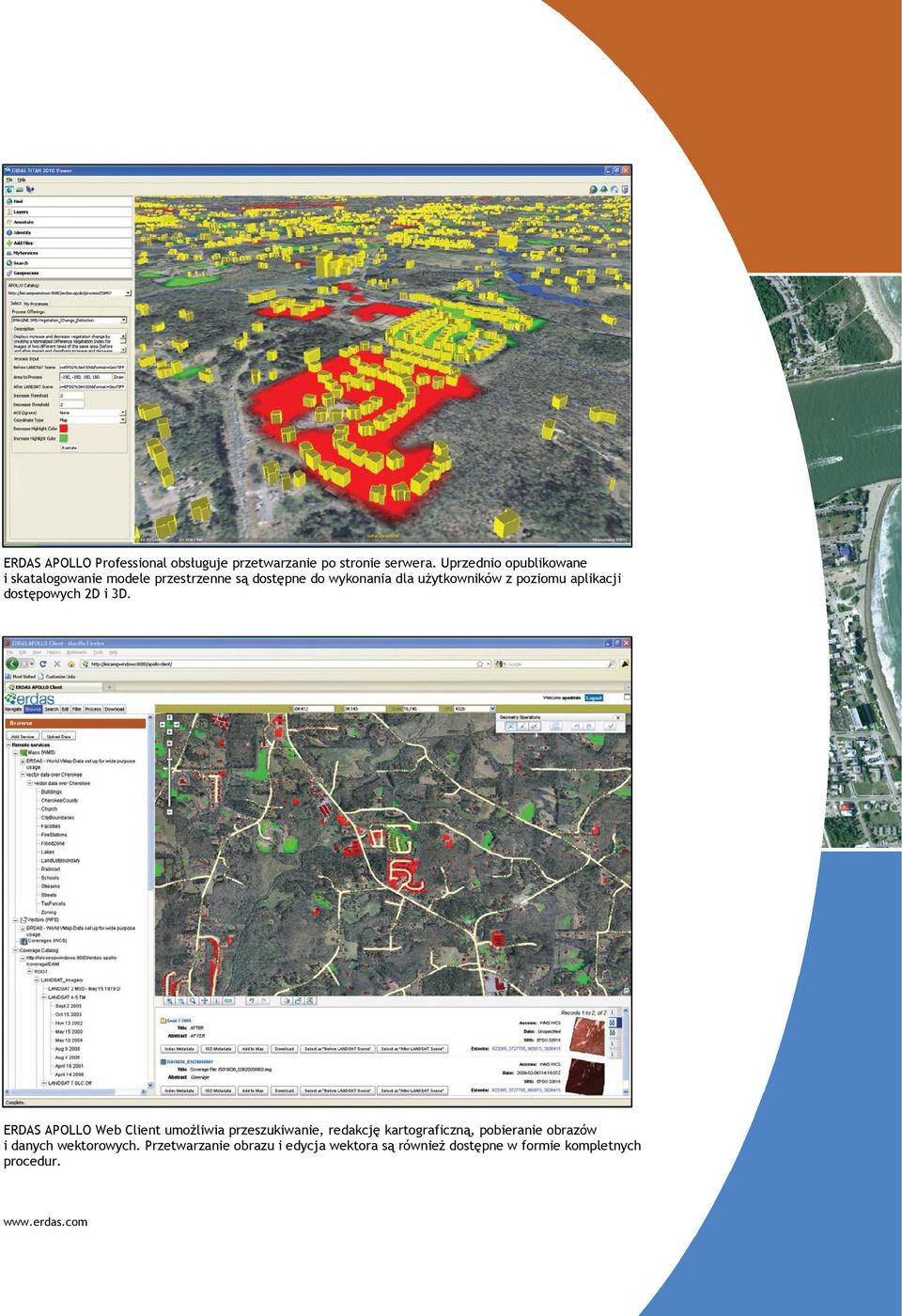Close the Geometry Operations panel
Screen dimensions: 902x1316
(617, 717)
